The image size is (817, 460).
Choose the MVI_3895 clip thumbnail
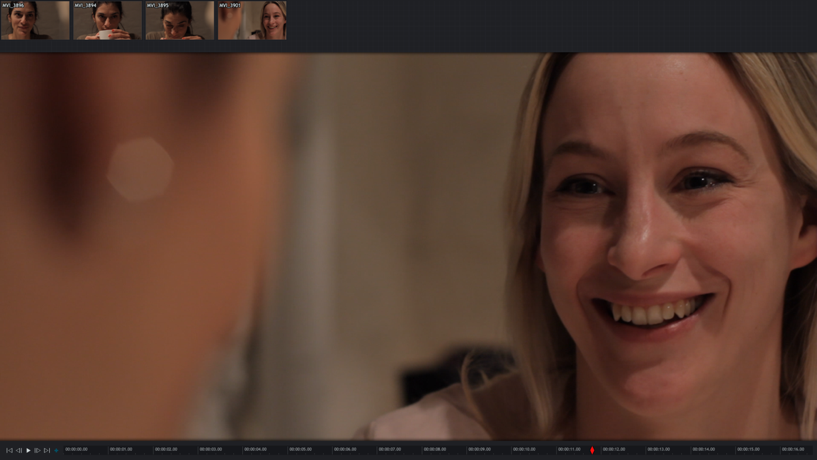179,21
